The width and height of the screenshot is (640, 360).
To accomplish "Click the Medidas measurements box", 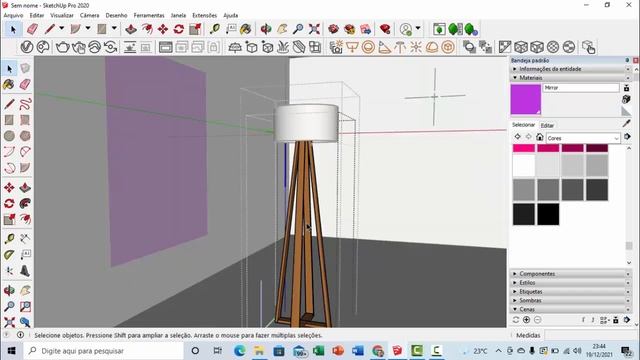I will point(593,335).
